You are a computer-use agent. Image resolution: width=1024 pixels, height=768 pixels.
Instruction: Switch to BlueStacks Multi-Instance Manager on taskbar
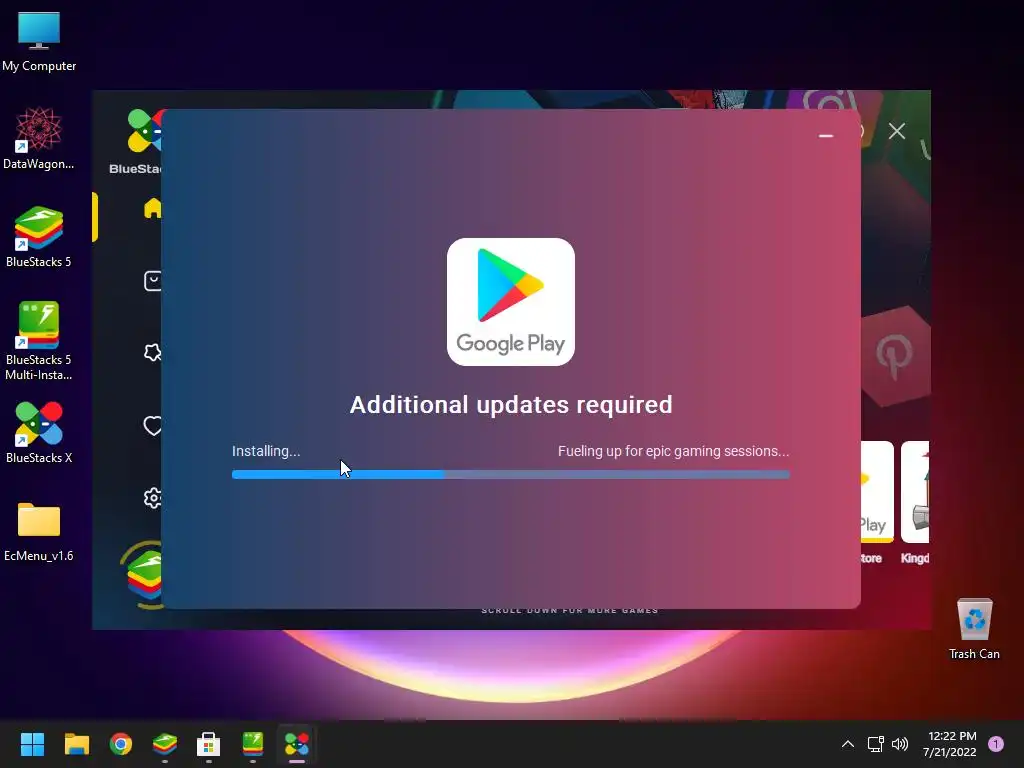coord(253,744)
